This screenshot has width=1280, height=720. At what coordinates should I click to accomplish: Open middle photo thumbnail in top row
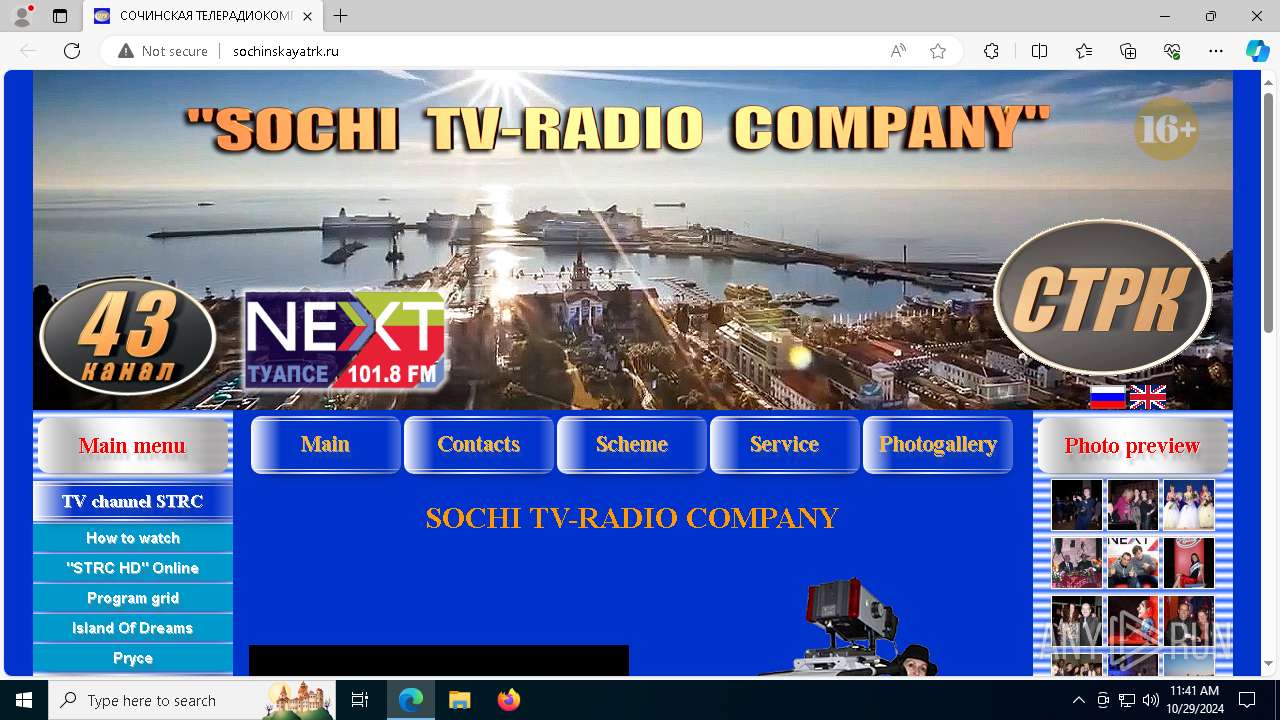point(1133,505)
